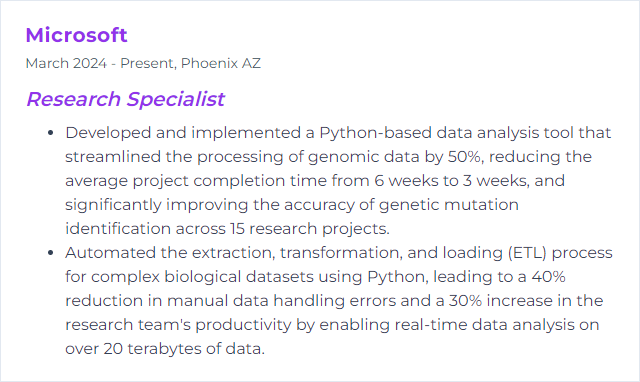Click the (ETL) abbreviation in second bullet
The height and width of the screenshot is (382, 640).
click(x=527, y=253)
